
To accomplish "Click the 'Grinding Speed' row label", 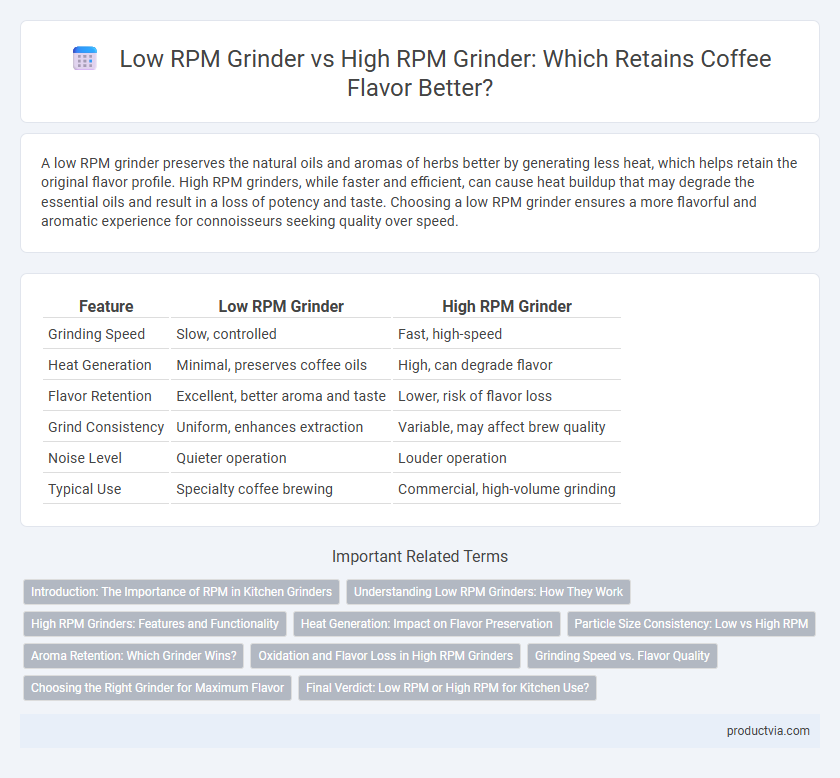I will (96, 334).
